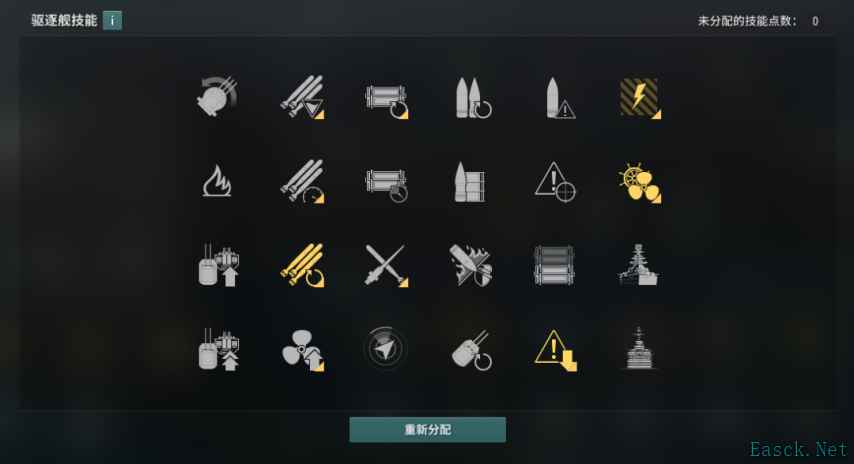Viewport: 854px width, 464px height.
Task: Click the 重新分配 reset skills button
Action: pyautogui.click(x=428, y=430)
